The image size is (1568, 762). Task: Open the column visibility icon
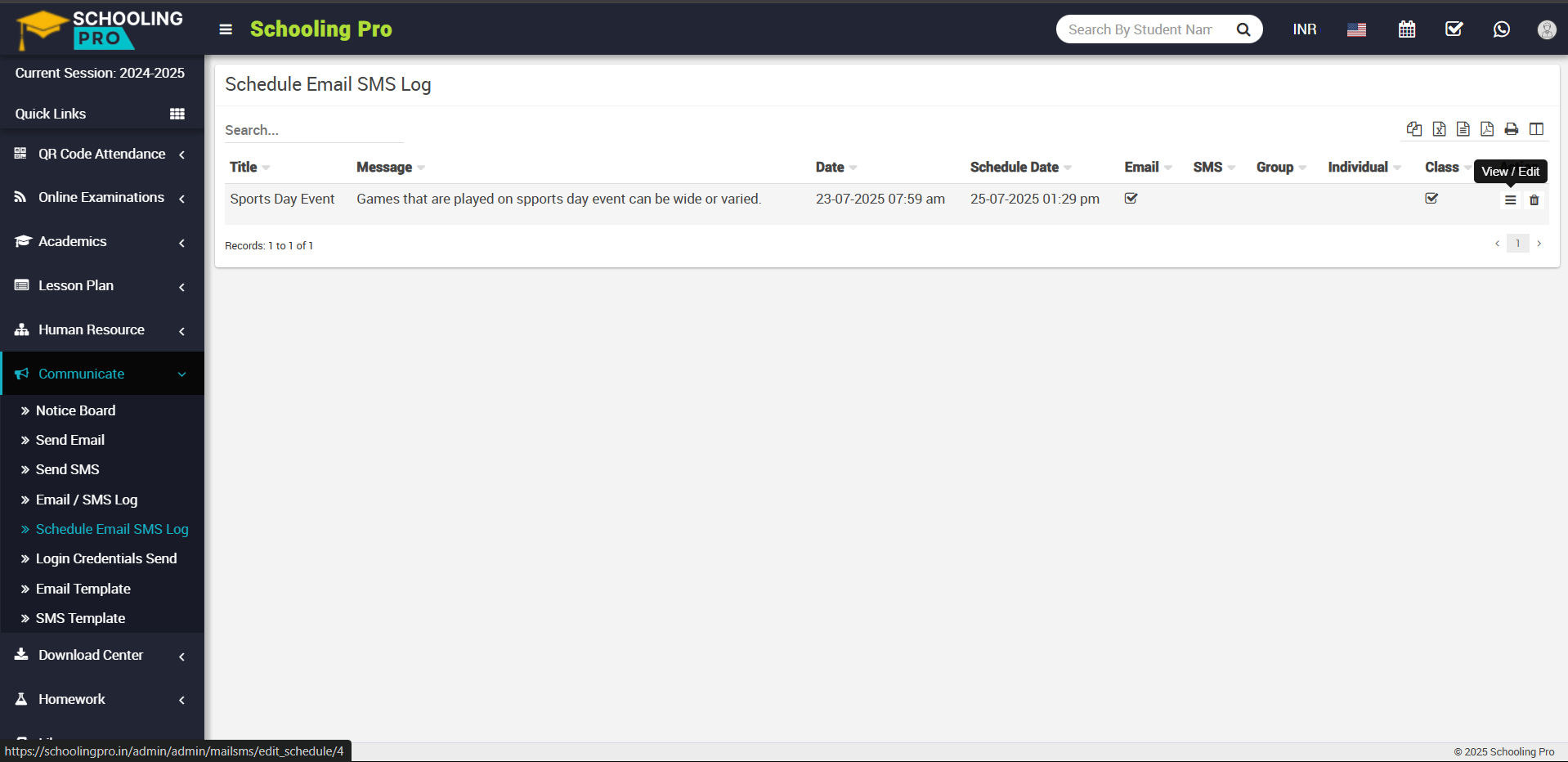tap(1537, 129)
